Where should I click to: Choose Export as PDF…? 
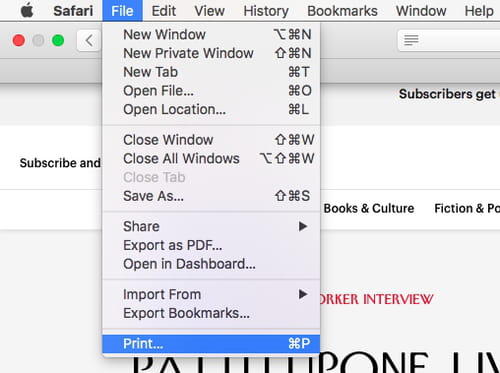(211, 245)
